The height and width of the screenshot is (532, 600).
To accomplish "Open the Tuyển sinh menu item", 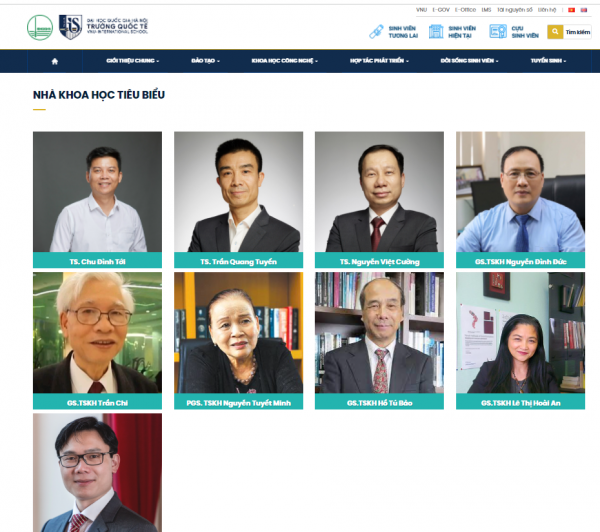I will 548,61.
